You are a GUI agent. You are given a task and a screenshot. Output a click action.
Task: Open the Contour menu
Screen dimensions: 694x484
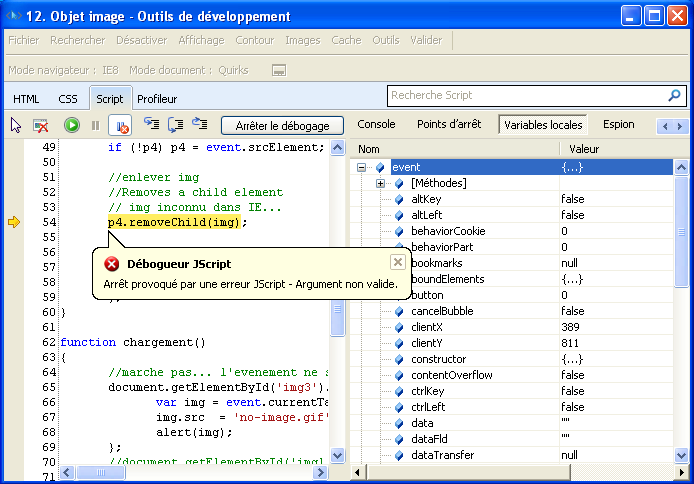point(254,40)
